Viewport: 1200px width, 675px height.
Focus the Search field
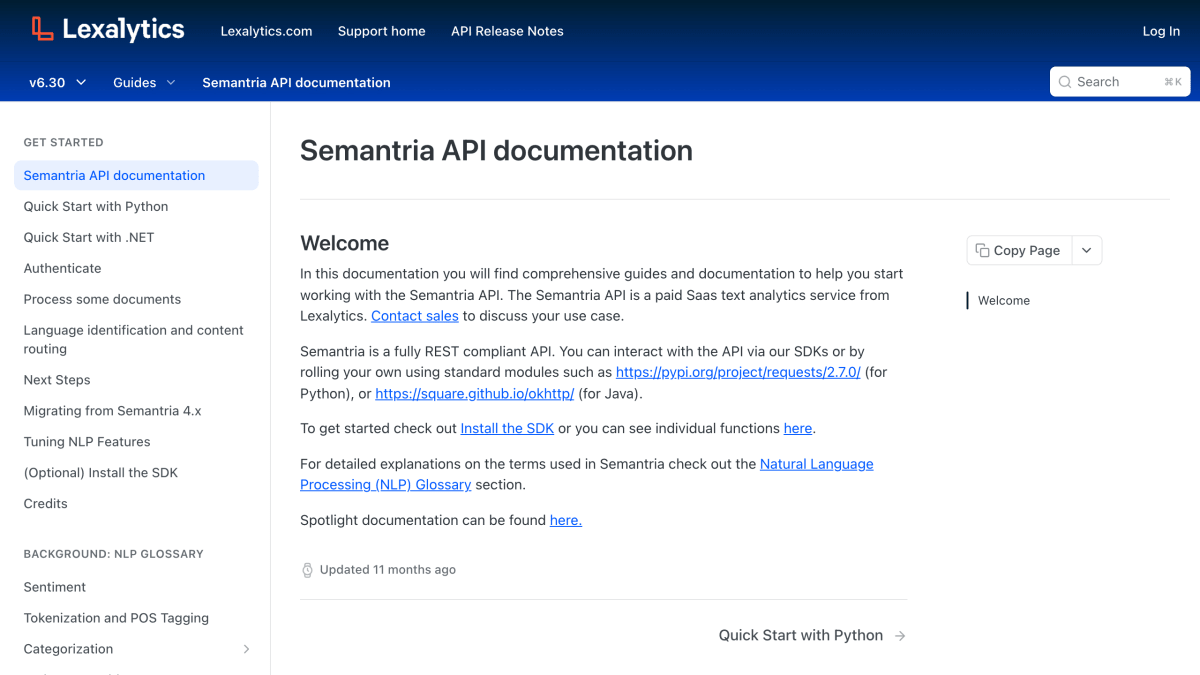coord(1120,82)
